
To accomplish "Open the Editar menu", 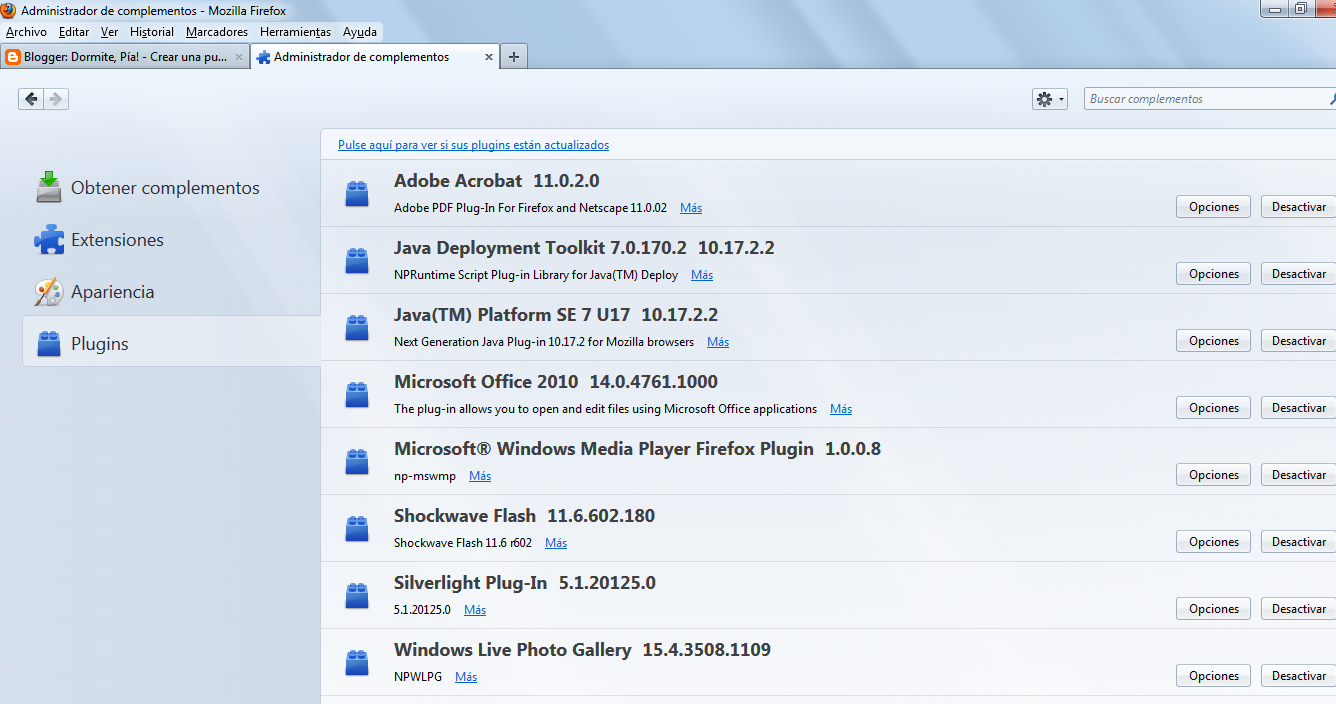I will (74, 32).
